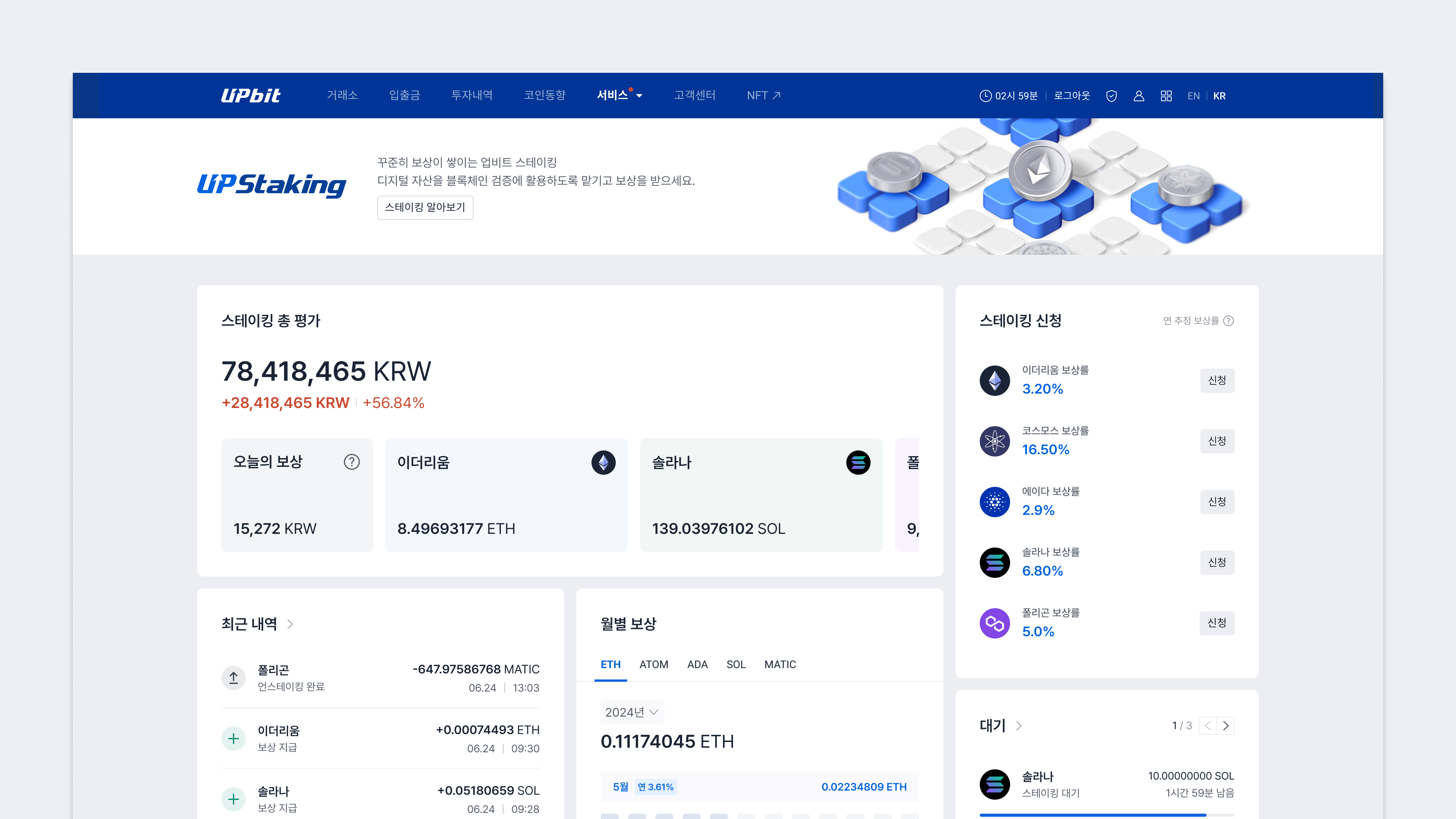
Task: Click the Cardano icon beside 에이다 보상률
Action: pyautogui.click(x=995, y=501)
